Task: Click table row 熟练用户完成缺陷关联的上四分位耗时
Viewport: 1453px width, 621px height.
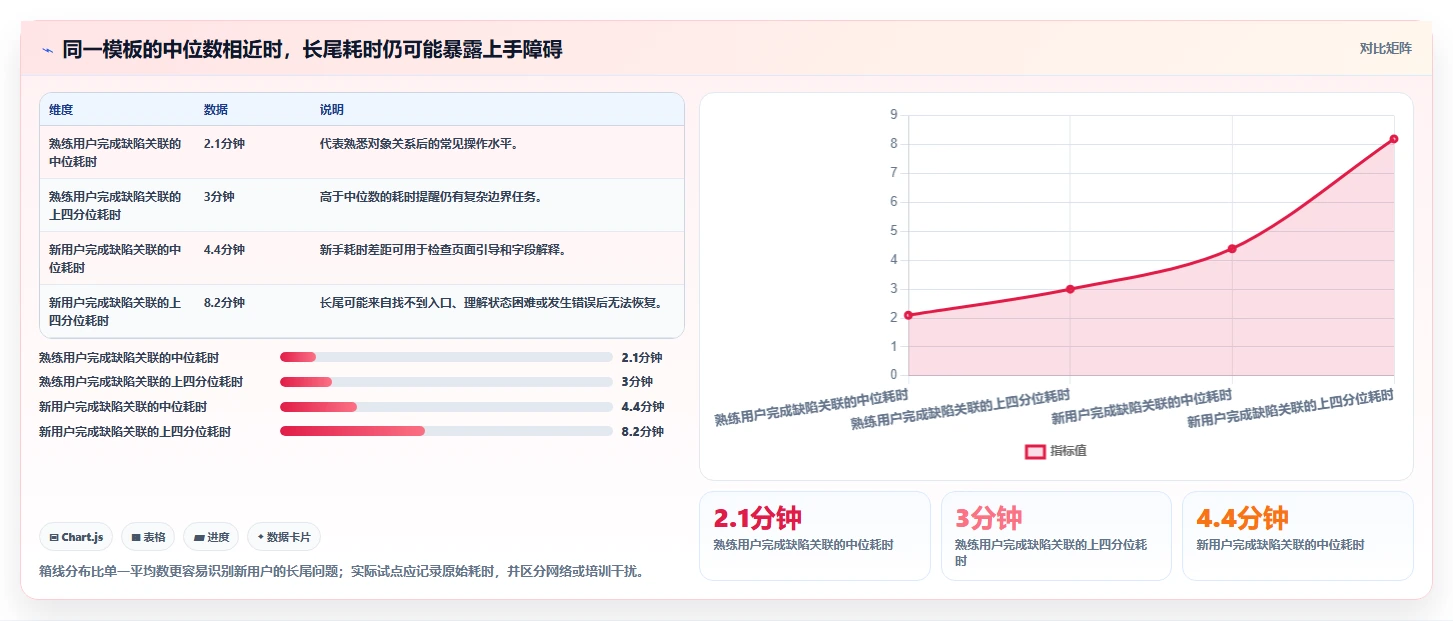Action: pos(362,205)
